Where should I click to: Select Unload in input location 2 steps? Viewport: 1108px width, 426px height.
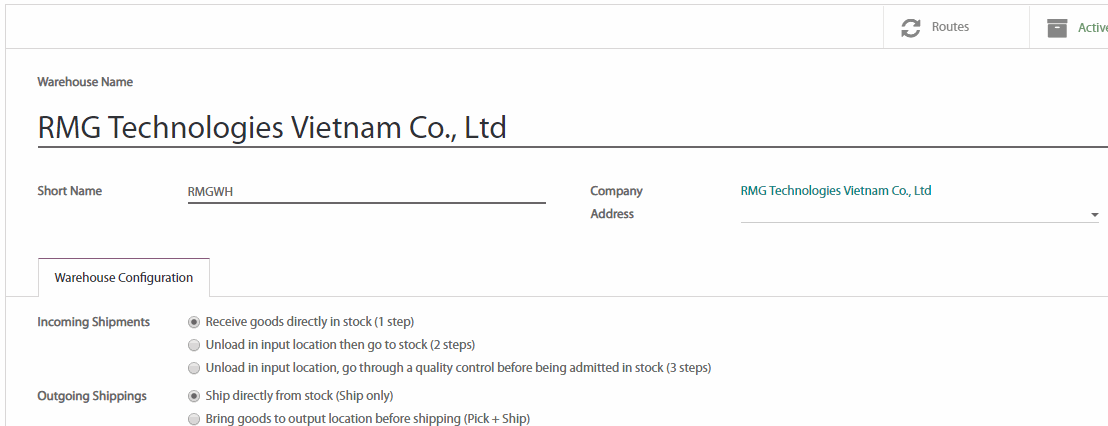(194, 345)
